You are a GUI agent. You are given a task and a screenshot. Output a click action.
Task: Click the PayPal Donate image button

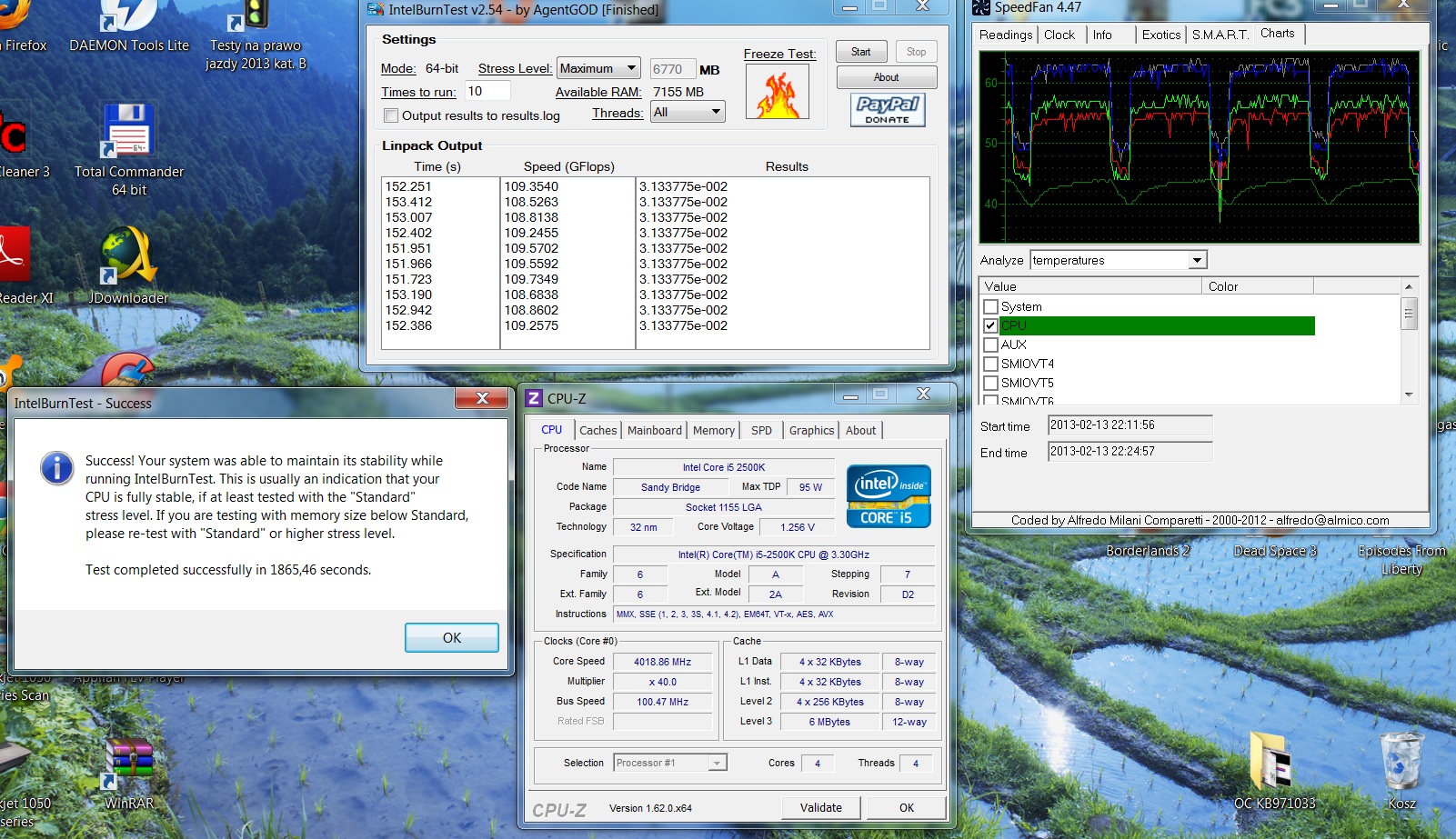[x=887, y=110]
